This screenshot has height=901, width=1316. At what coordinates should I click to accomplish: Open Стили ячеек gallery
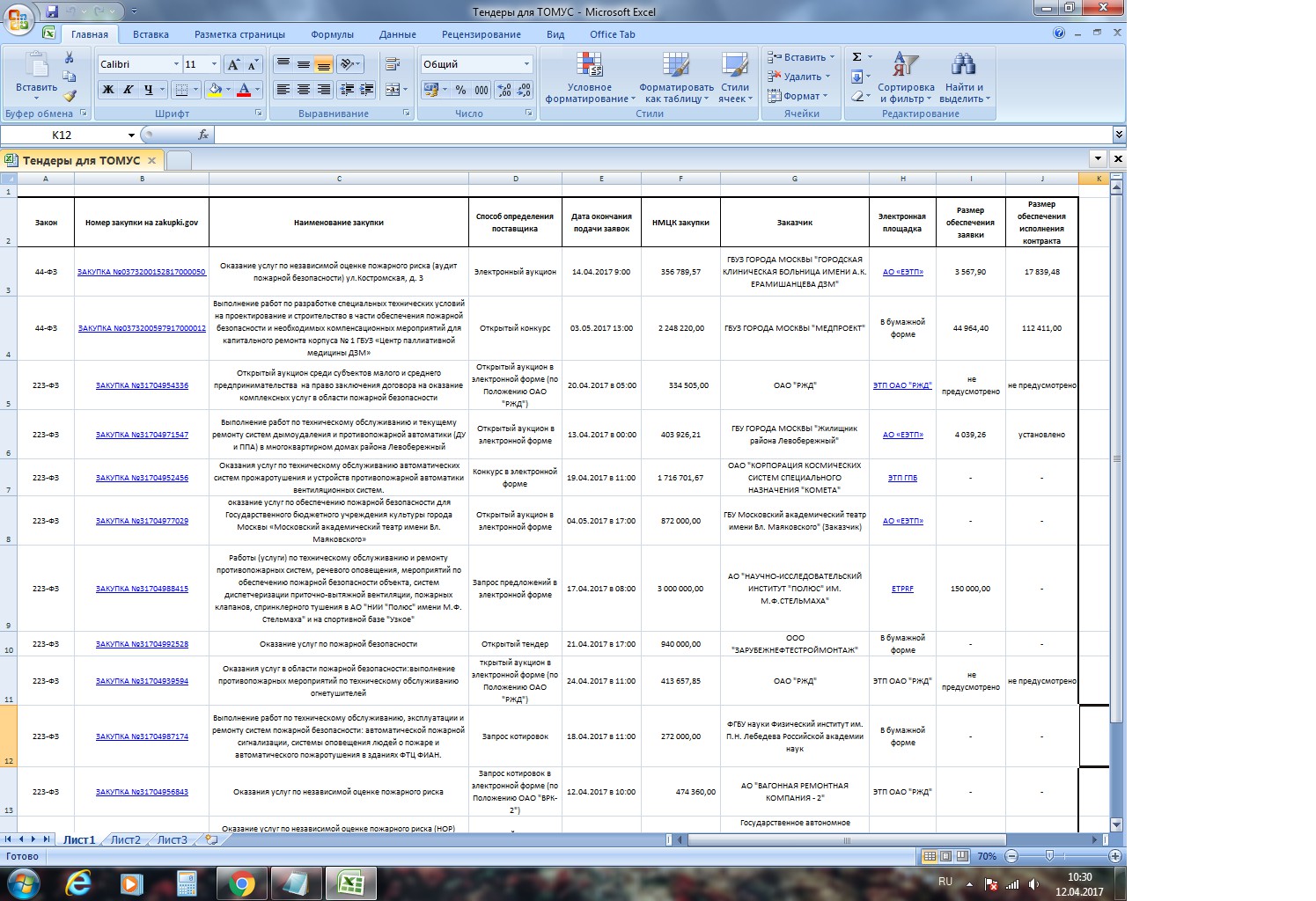tap(735, 78)
